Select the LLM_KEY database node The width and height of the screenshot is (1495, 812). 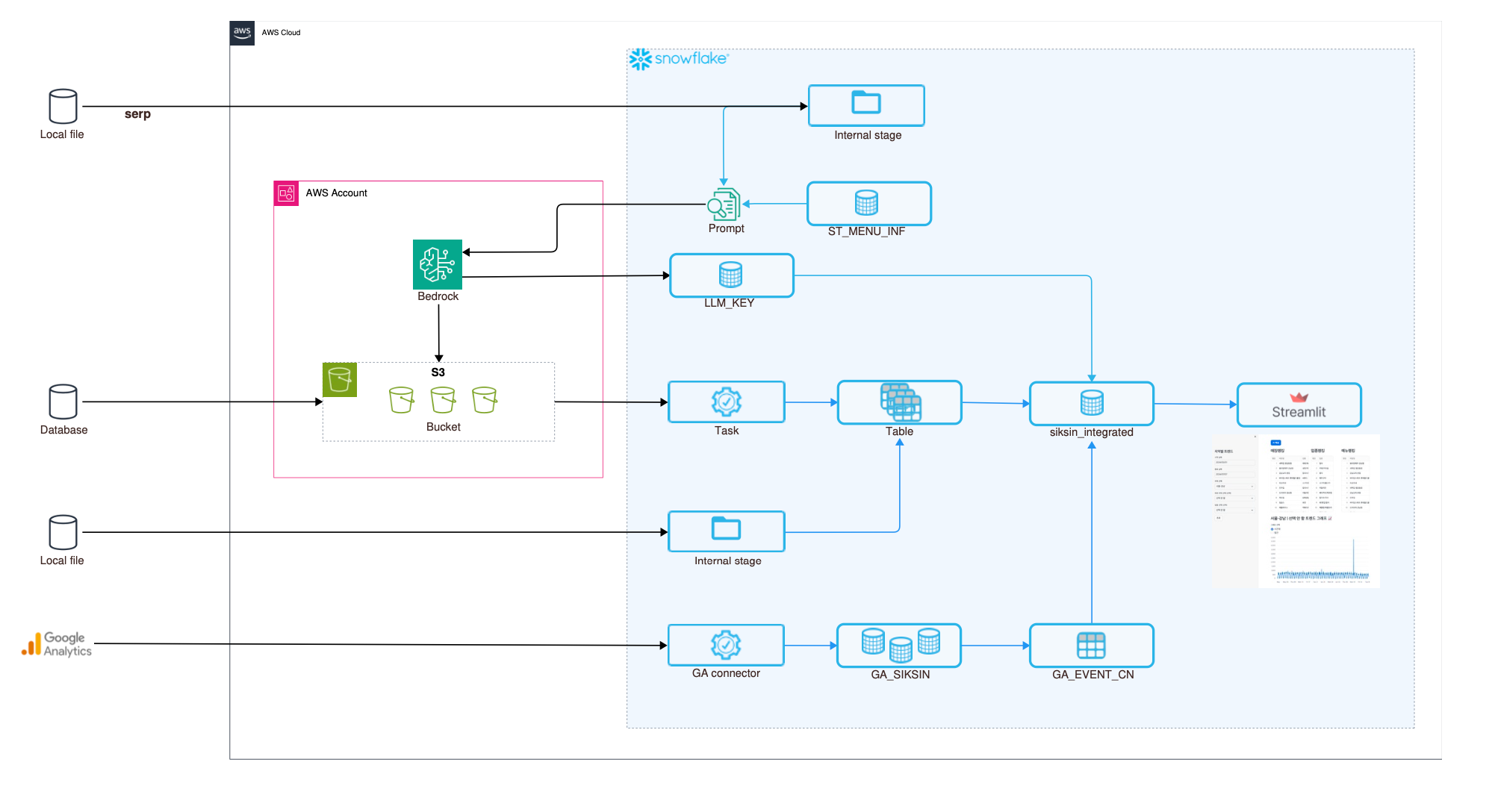[731, 275]
